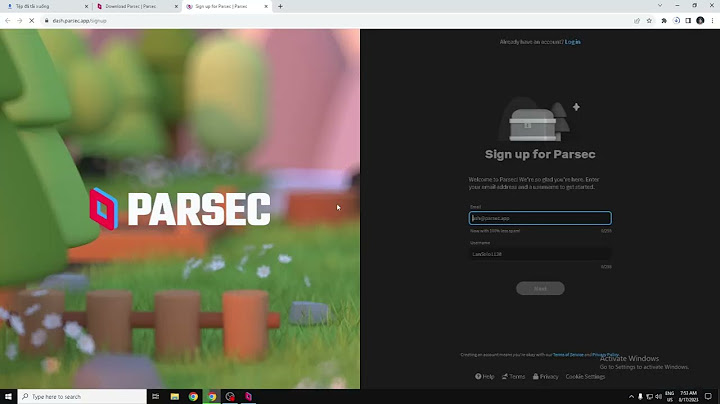Click the site lock icon
This screenshot has height=404, width=720.
[46, 21]
